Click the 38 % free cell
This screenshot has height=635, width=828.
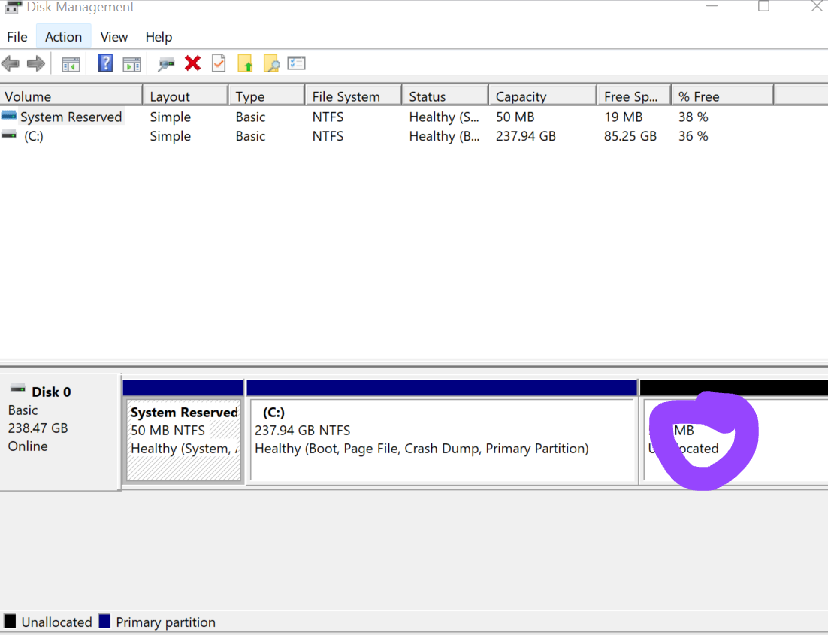pos(693,117)
